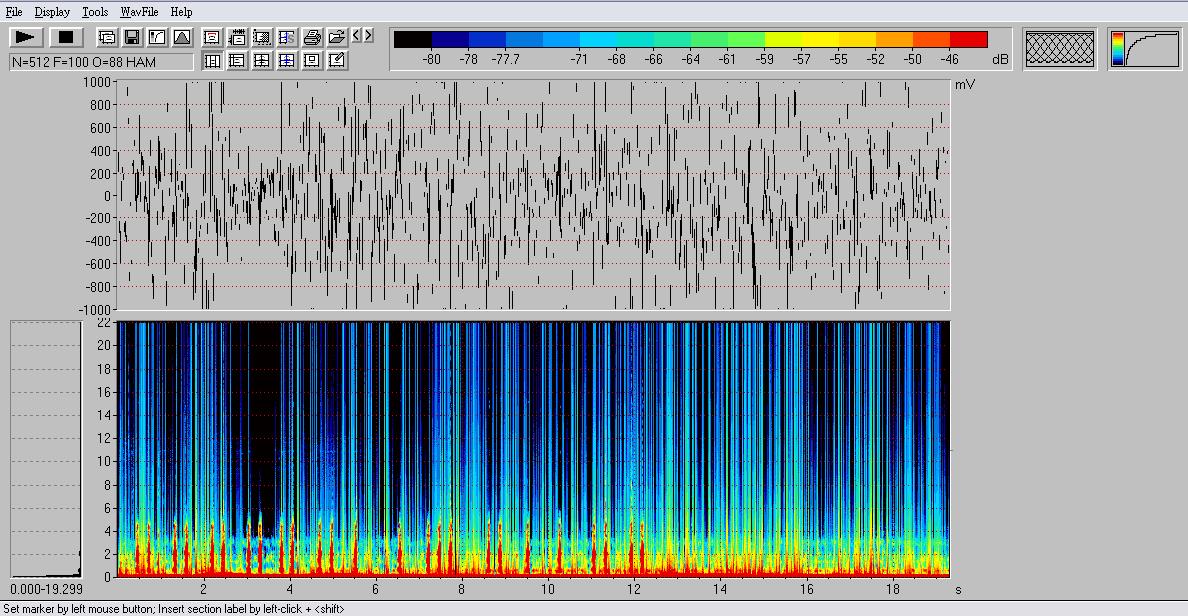Click the printer icon
1188x616 pixels.
[x=312, y=37]
